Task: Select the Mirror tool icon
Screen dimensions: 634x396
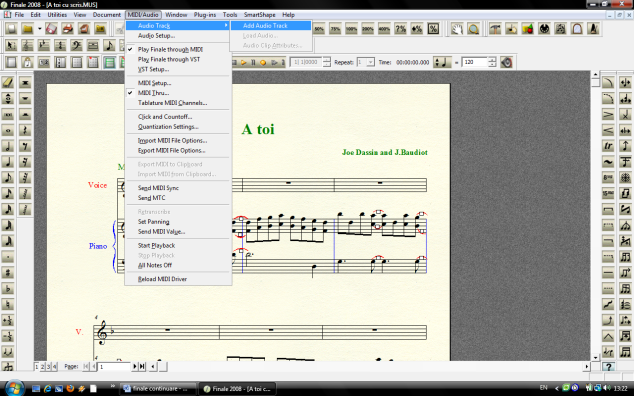Action: [577, 29]
